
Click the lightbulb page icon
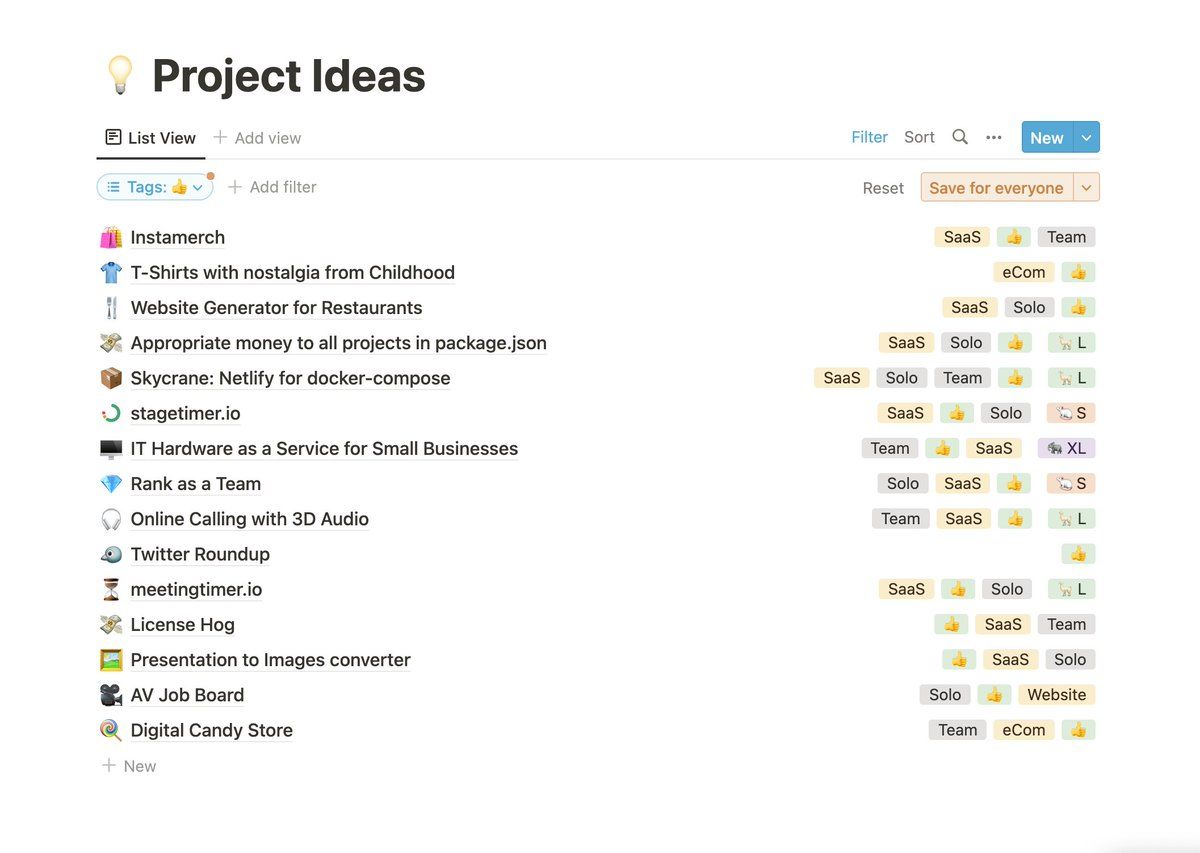pyautogui.click(x=120, y=76)
